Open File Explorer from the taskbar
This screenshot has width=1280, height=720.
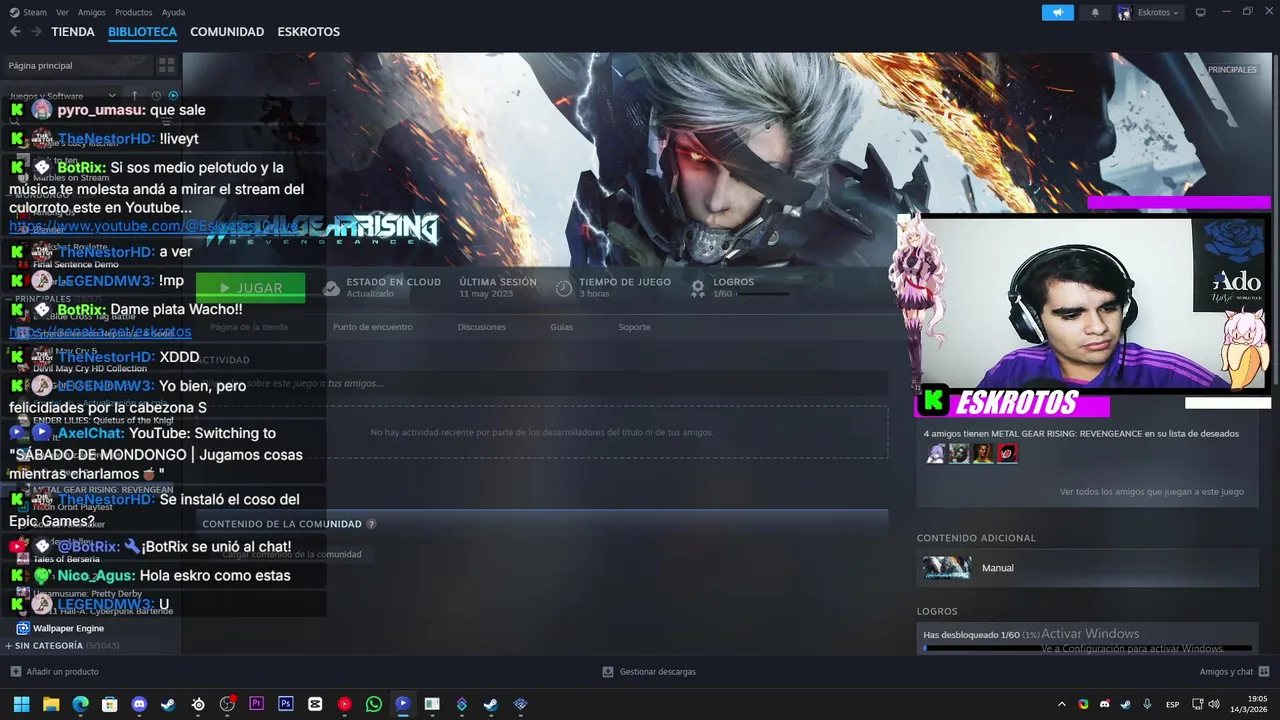pyautogui.click(x=51, y=704)
